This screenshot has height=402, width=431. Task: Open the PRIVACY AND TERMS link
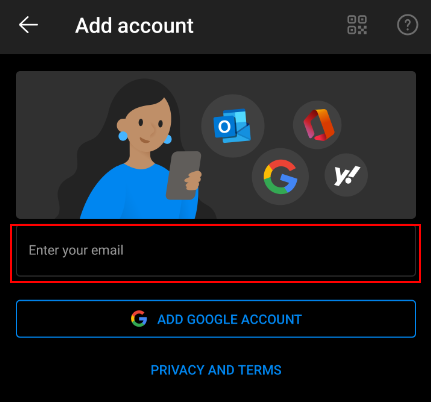point(216,370)
